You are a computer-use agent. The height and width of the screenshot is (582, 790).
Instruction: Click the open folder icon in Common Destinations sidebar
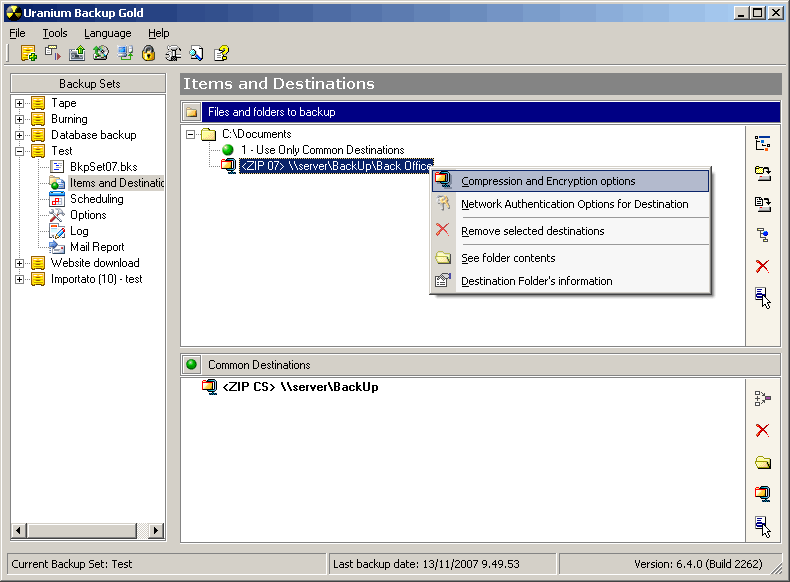coord(762,462)
